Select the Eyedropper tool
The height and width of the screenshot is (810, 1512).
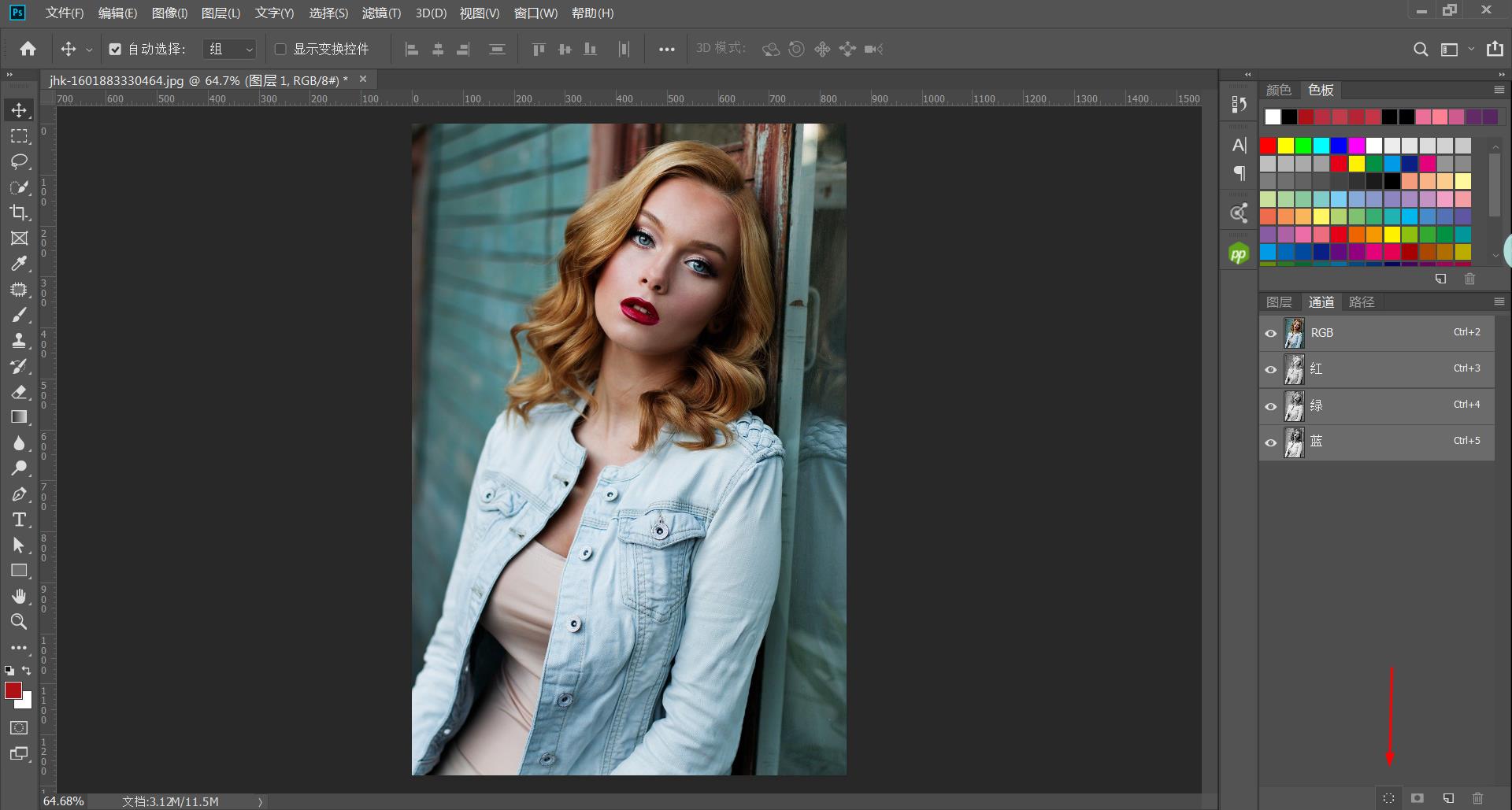point(19,264)
